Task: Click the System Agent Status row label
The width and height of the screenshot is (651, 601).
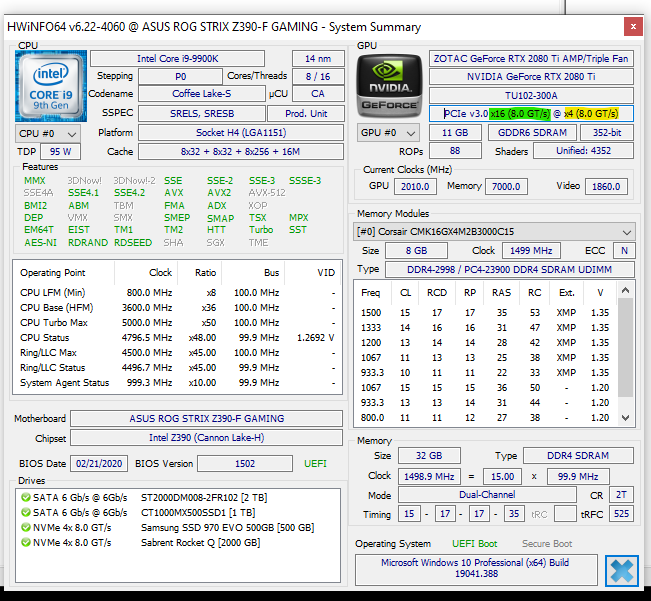Action: 64,382
